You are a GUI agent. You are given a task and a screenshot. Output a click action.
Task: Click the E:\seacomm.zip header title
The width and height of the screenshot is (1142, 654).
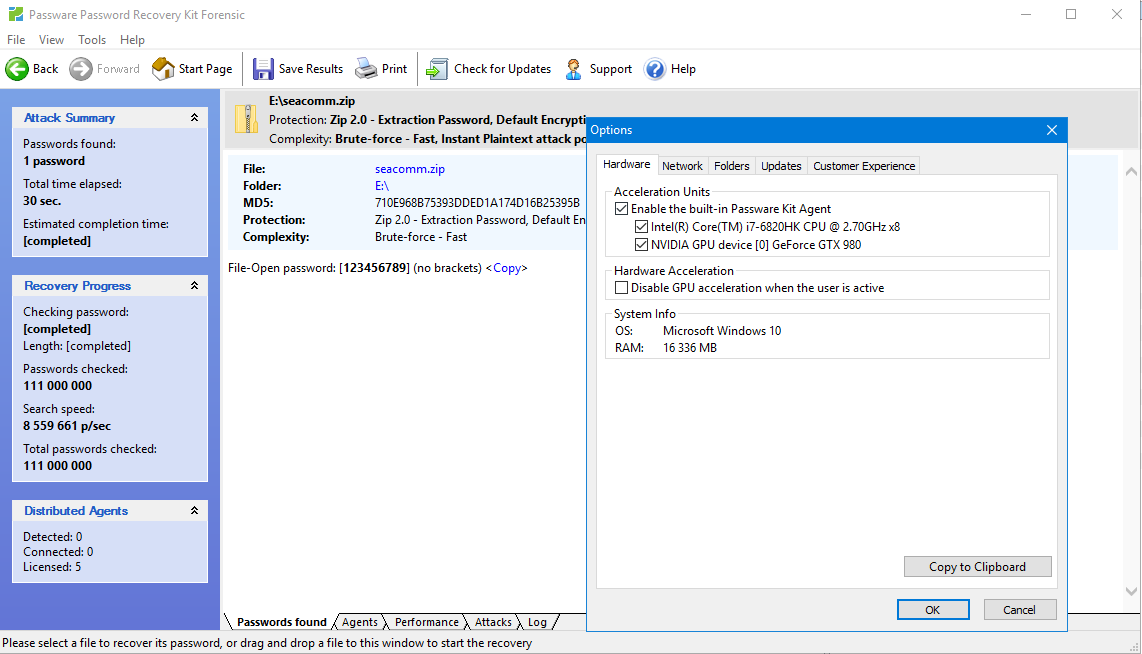coord(312,101)
